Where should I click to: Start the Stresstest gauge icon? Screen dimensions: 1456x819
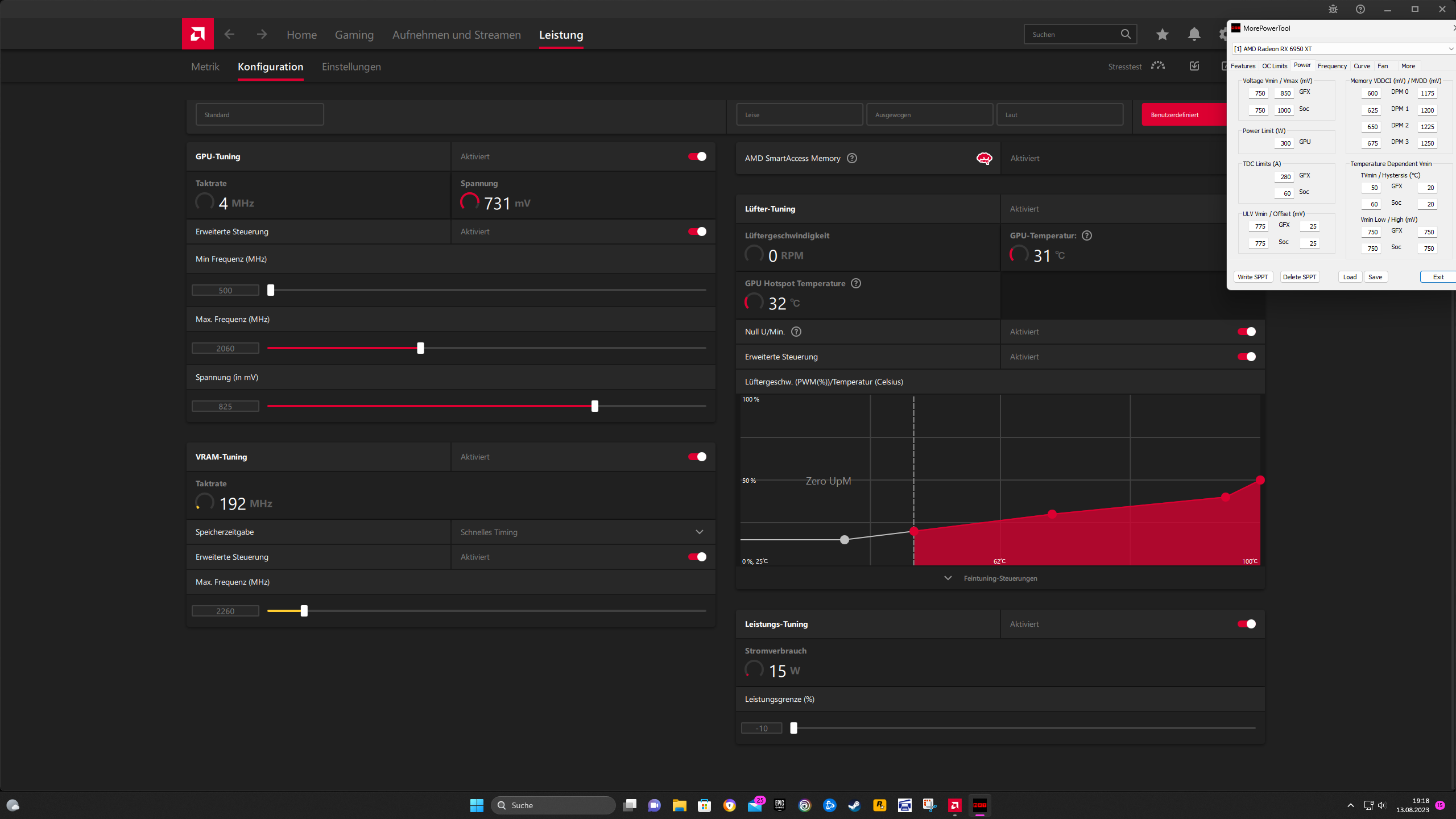pos(1157,66)
